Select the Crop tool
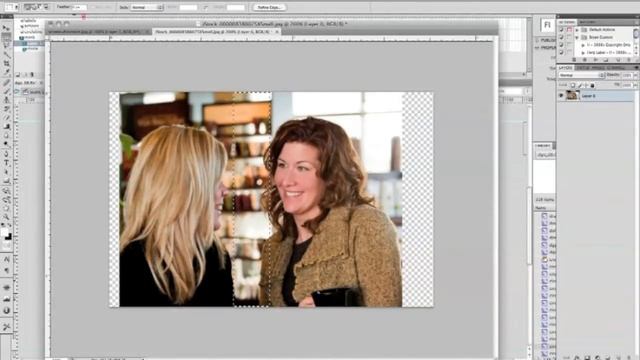The height and width of the screenshot is (360, 640). (x=6, y=64)
